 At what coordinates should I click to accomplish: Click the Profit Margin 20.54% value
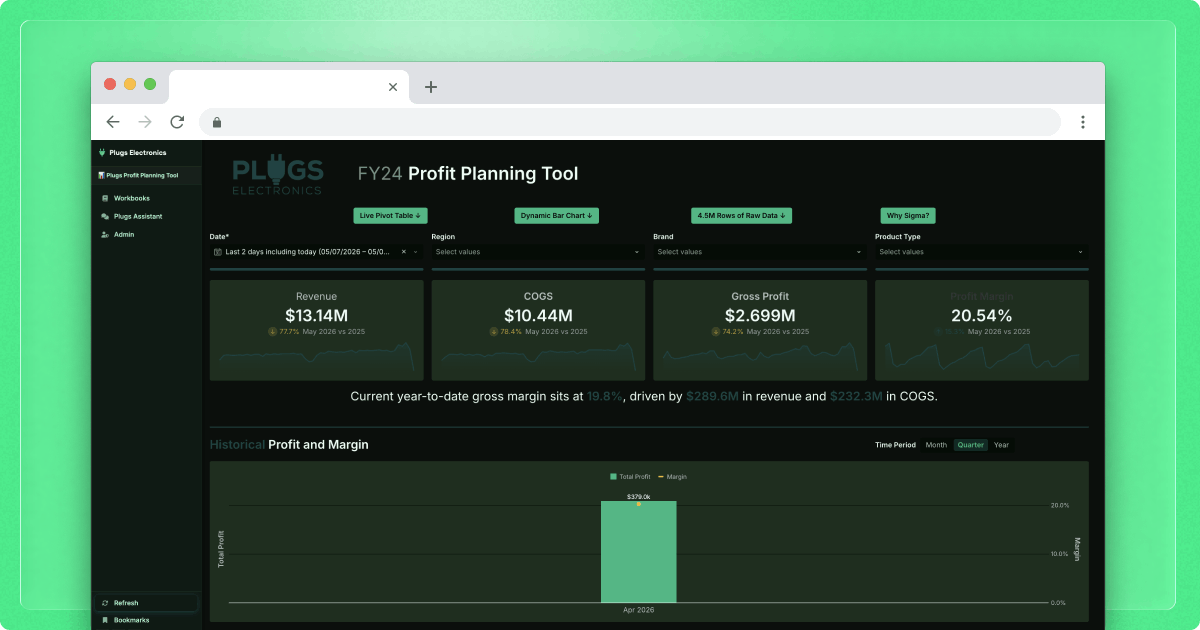[x=982, y=316]
